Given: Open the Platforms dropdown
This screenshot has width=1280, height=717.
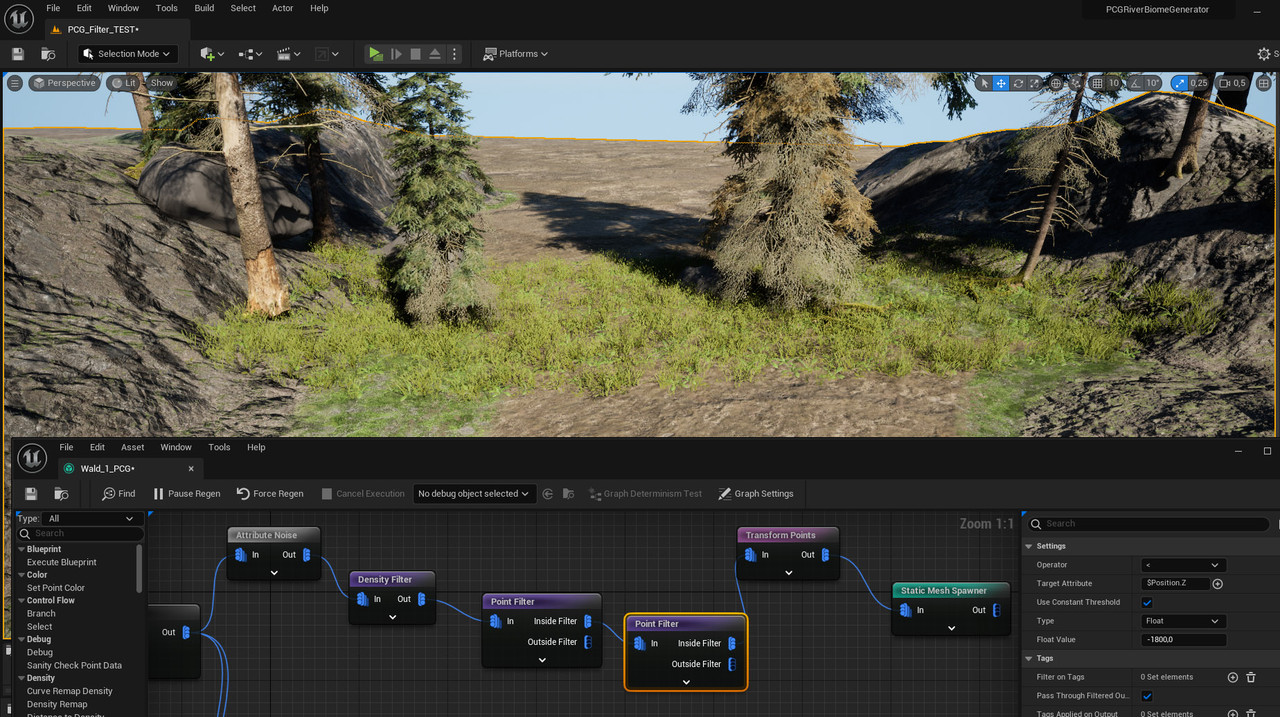Looking at the screenshot, I should click(516, 54).
